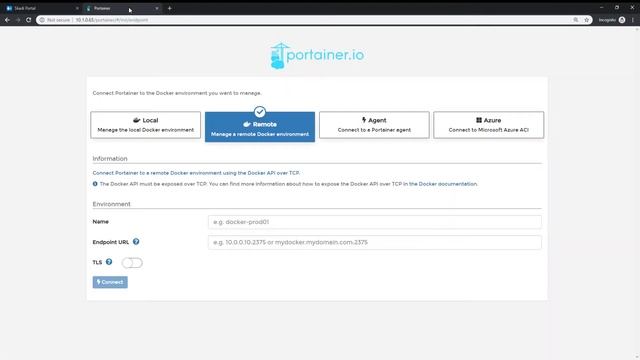
Task: Click the checkmark badge above Remote
Action: 260,111
